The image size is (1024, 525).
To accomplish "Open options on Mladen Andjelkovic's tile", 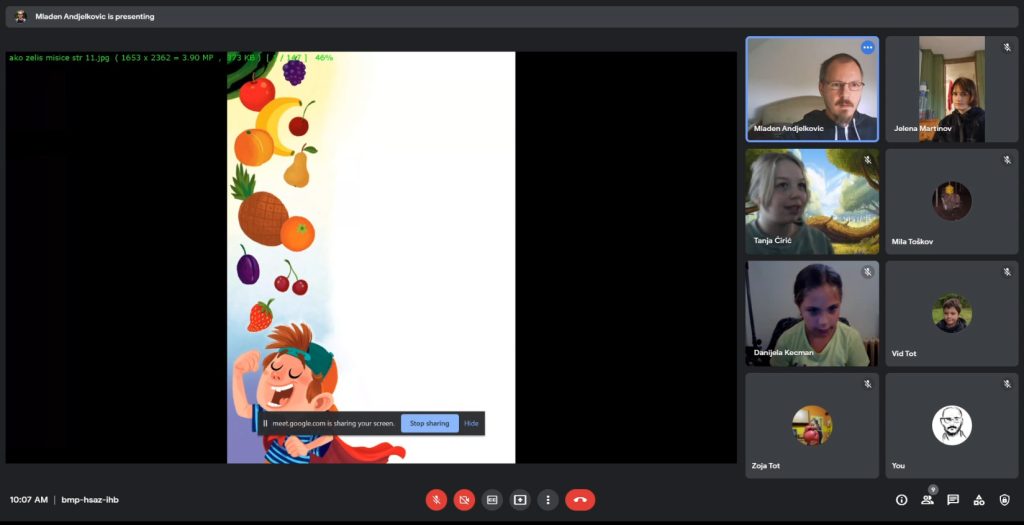I will point(867,47).
